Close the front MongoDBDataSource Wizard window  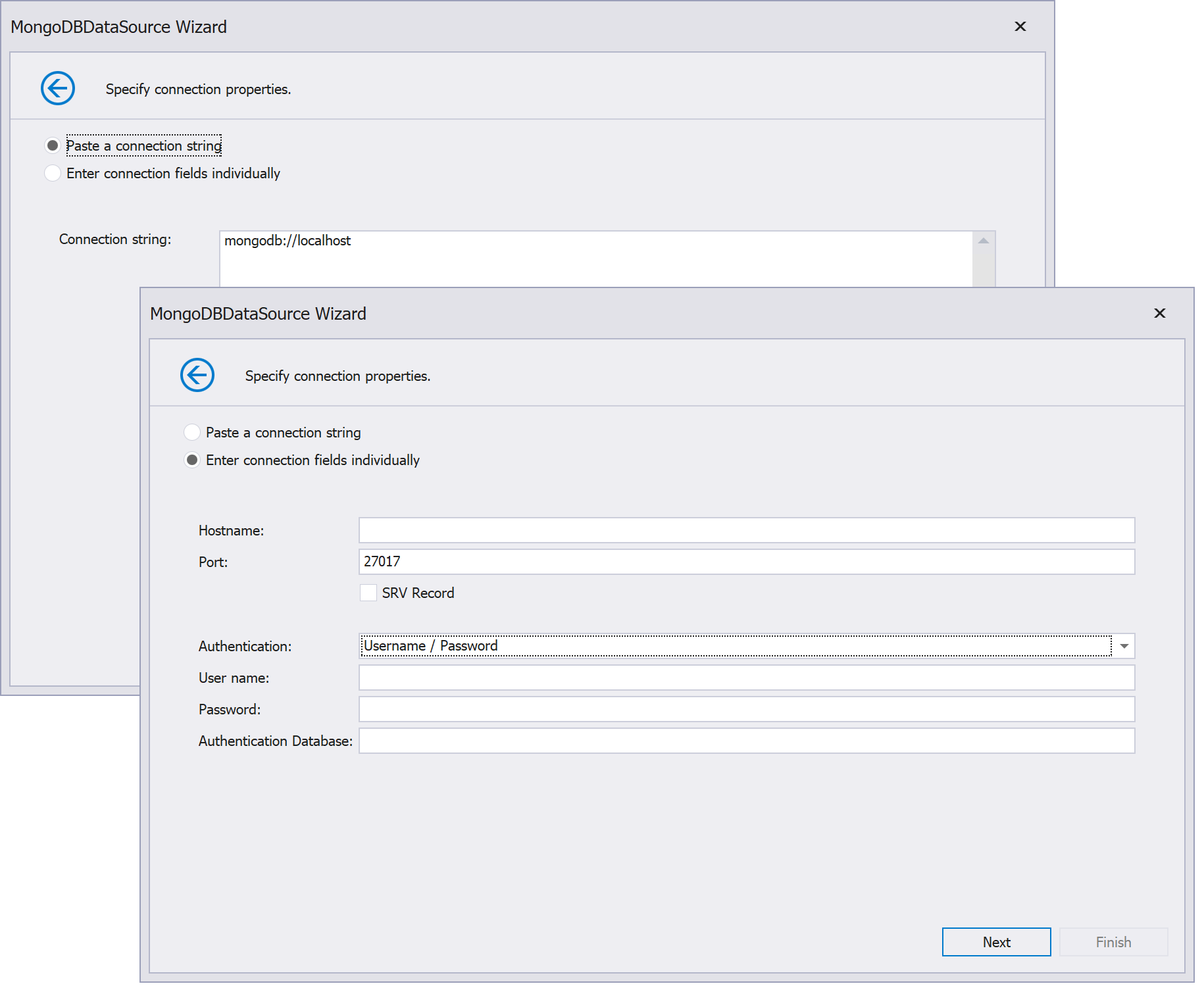(1160, 313)
